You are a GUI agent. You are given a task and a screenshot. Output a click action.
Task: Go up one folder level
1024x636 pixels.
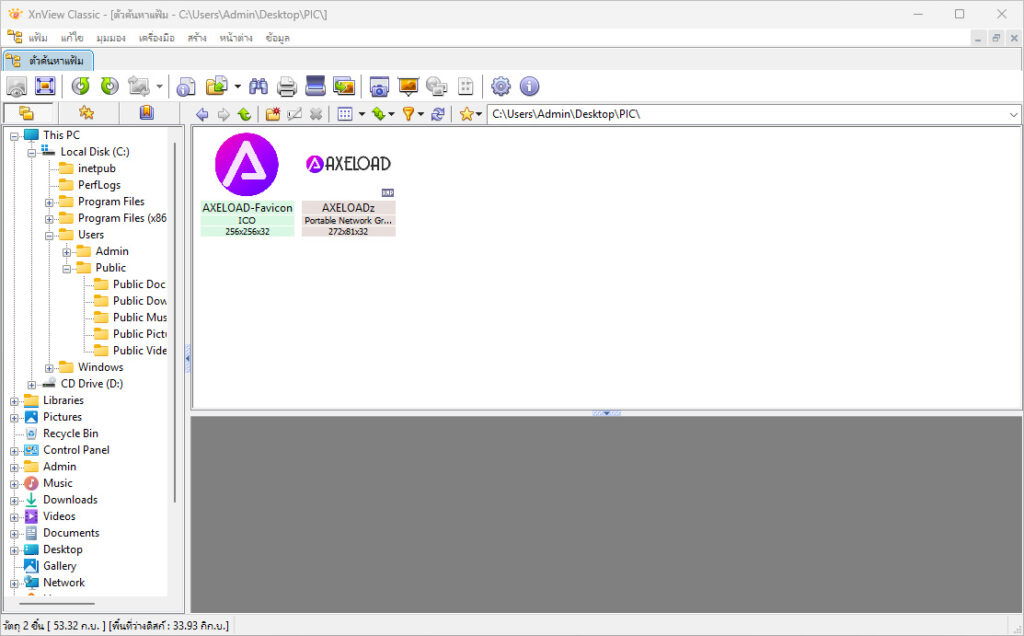(244, 114)
